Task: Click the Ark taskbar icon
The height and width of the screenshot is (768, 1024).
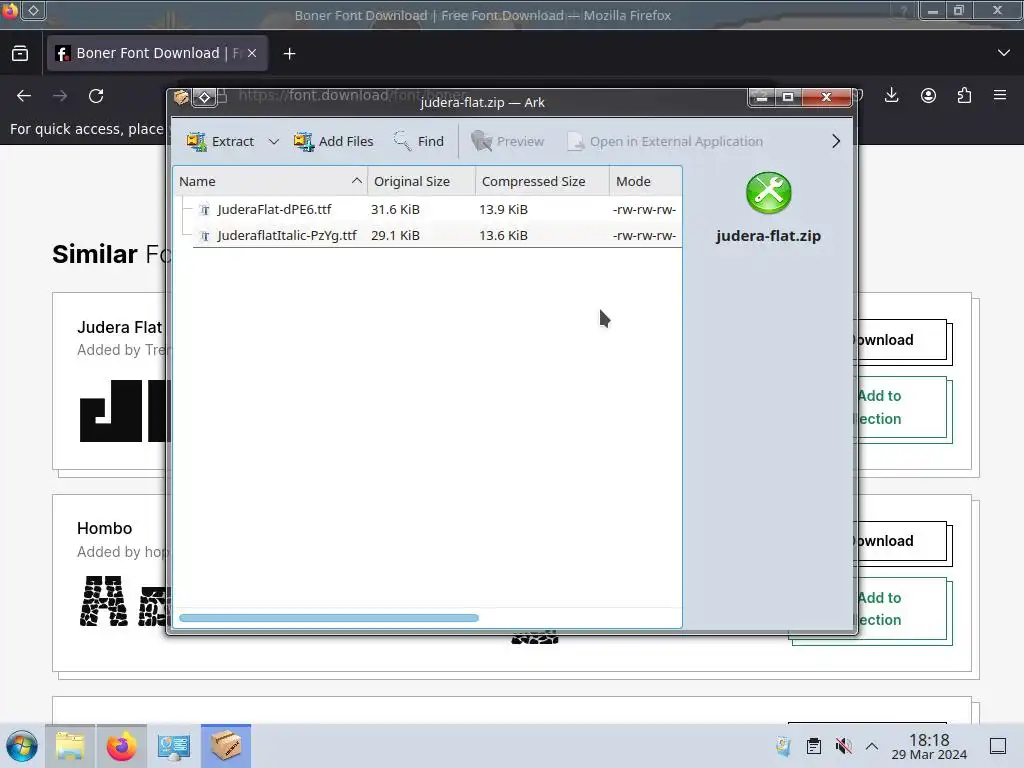Action: coord(226,746)
